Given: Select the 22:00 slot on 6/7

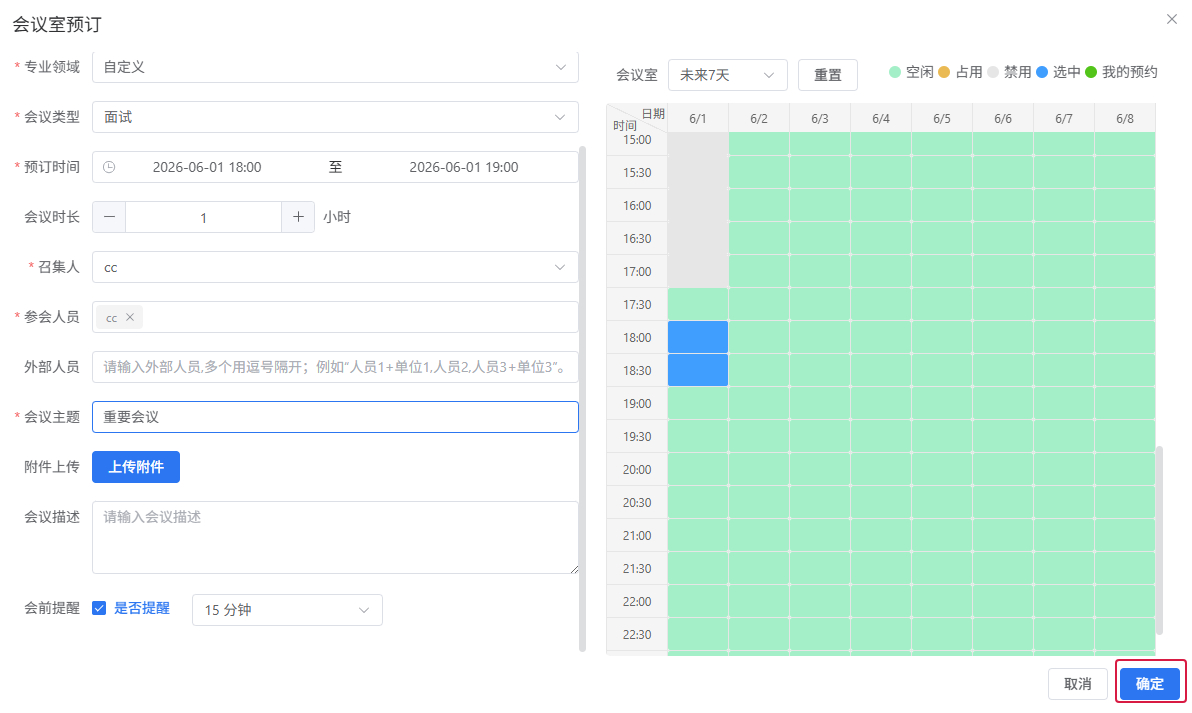Looking at the screenshot, I should point(1064,601).
